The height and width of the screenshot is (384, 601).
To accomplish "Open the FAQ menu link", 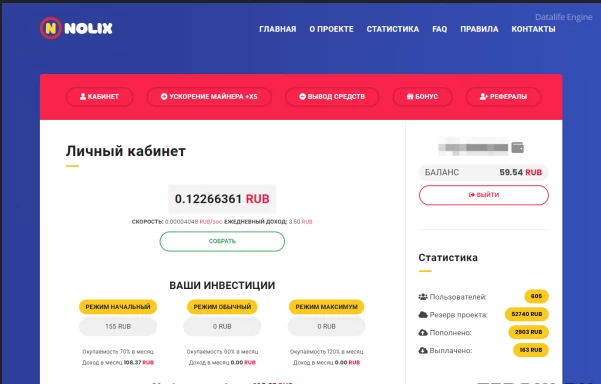I will tap(439, 29).
